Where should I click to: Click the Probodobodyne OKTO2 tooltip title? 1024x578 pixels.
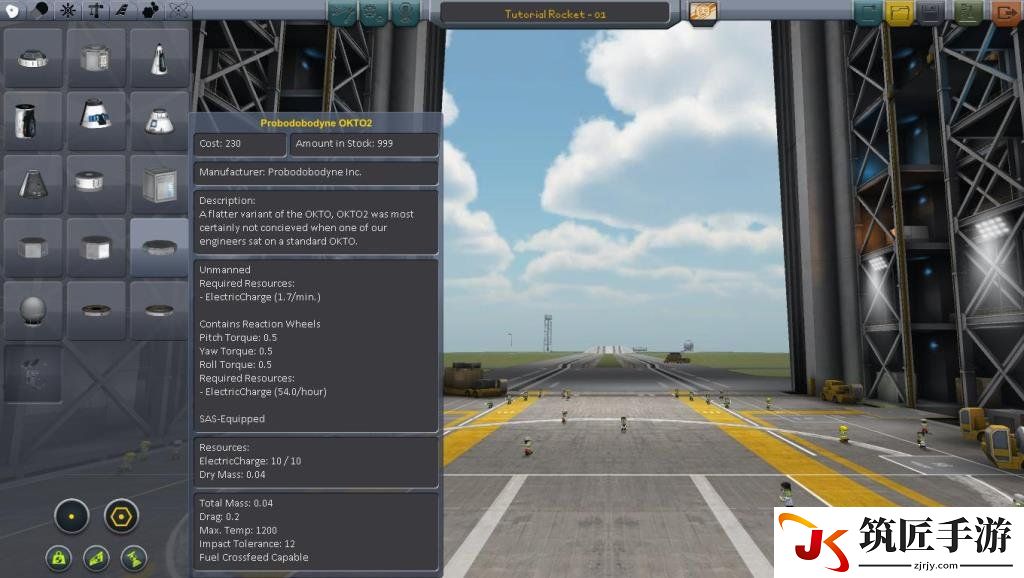point(316,123)
